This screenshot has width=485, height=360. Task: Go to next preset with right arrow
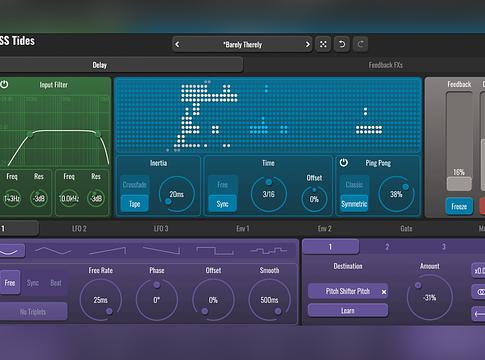(x=307, y=44)
